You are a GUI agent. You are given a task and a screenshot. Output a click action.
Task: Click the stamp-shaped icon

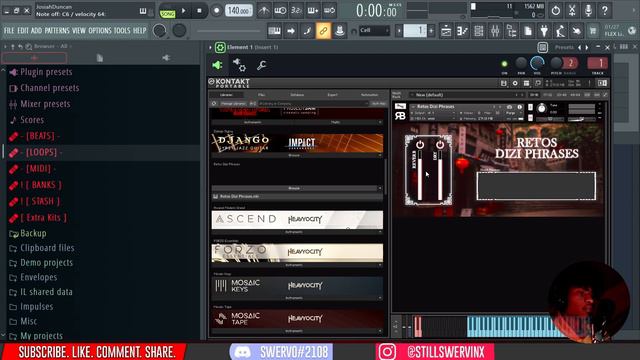[340, 31]
